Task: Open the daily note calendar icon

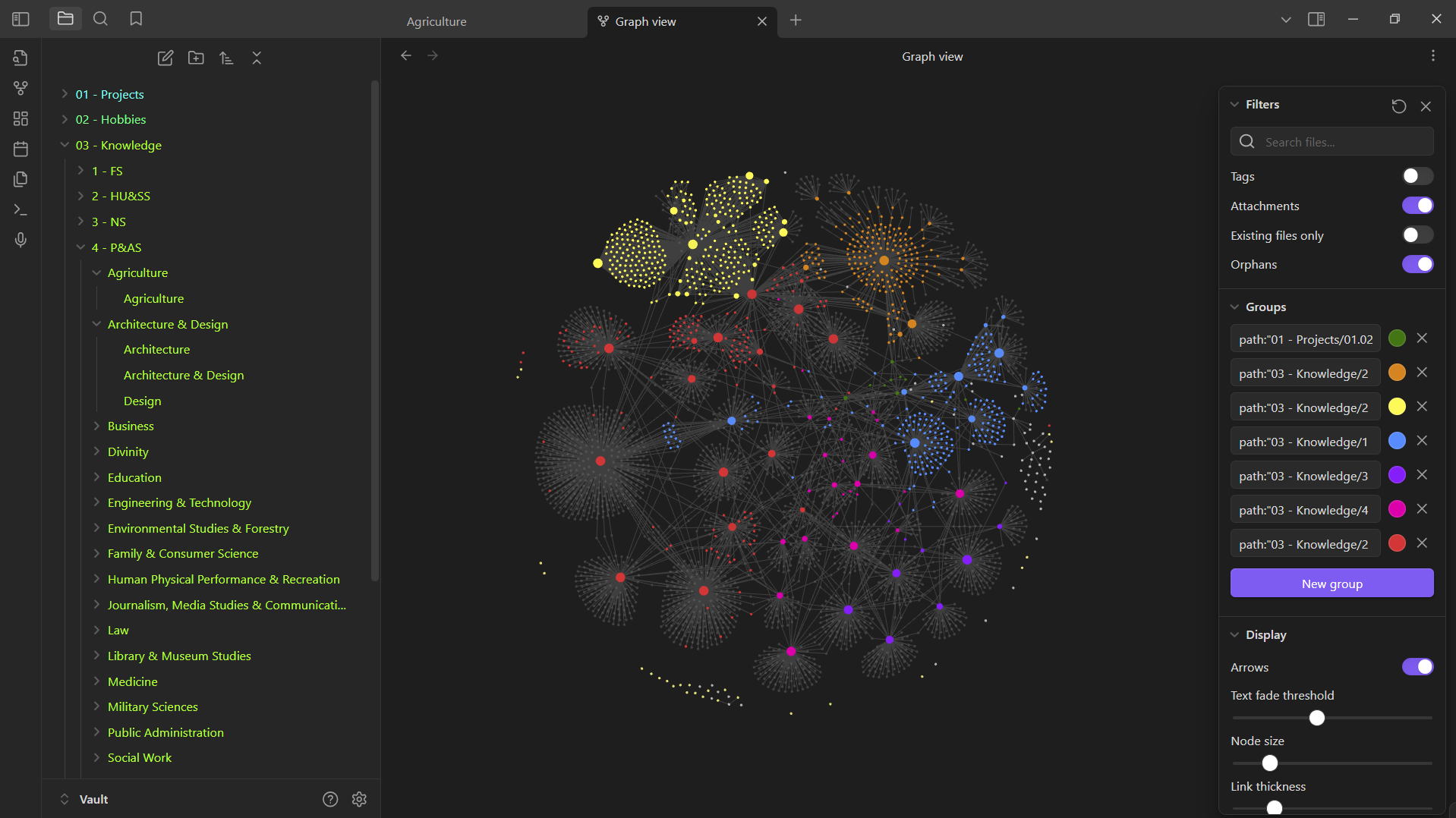Action: click(x=20, y=149)
